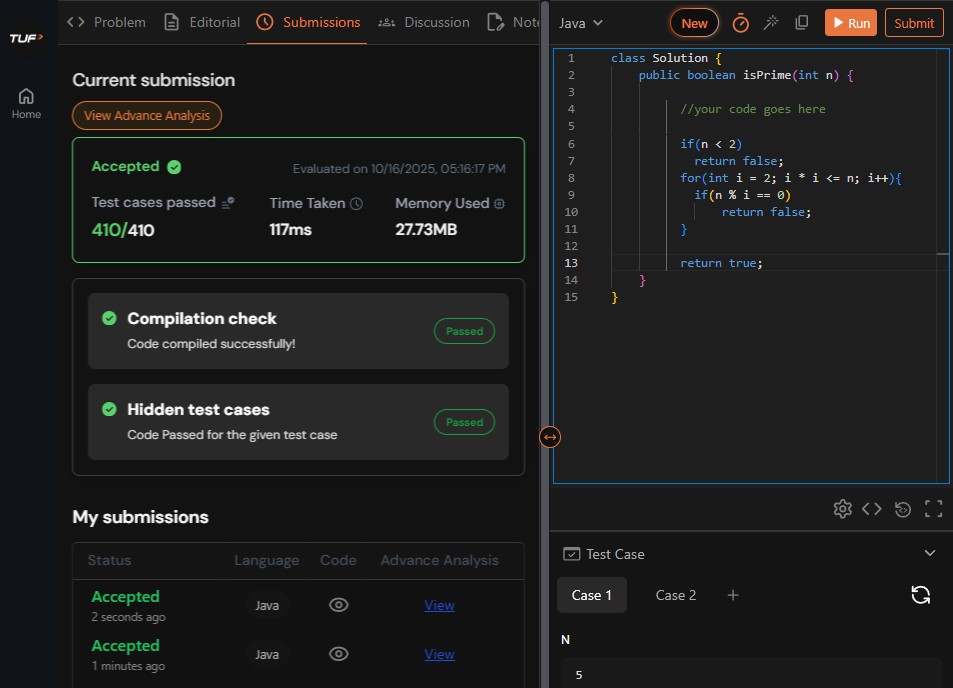Click the test cases passed info icon
953x688 pixels.
228,203
